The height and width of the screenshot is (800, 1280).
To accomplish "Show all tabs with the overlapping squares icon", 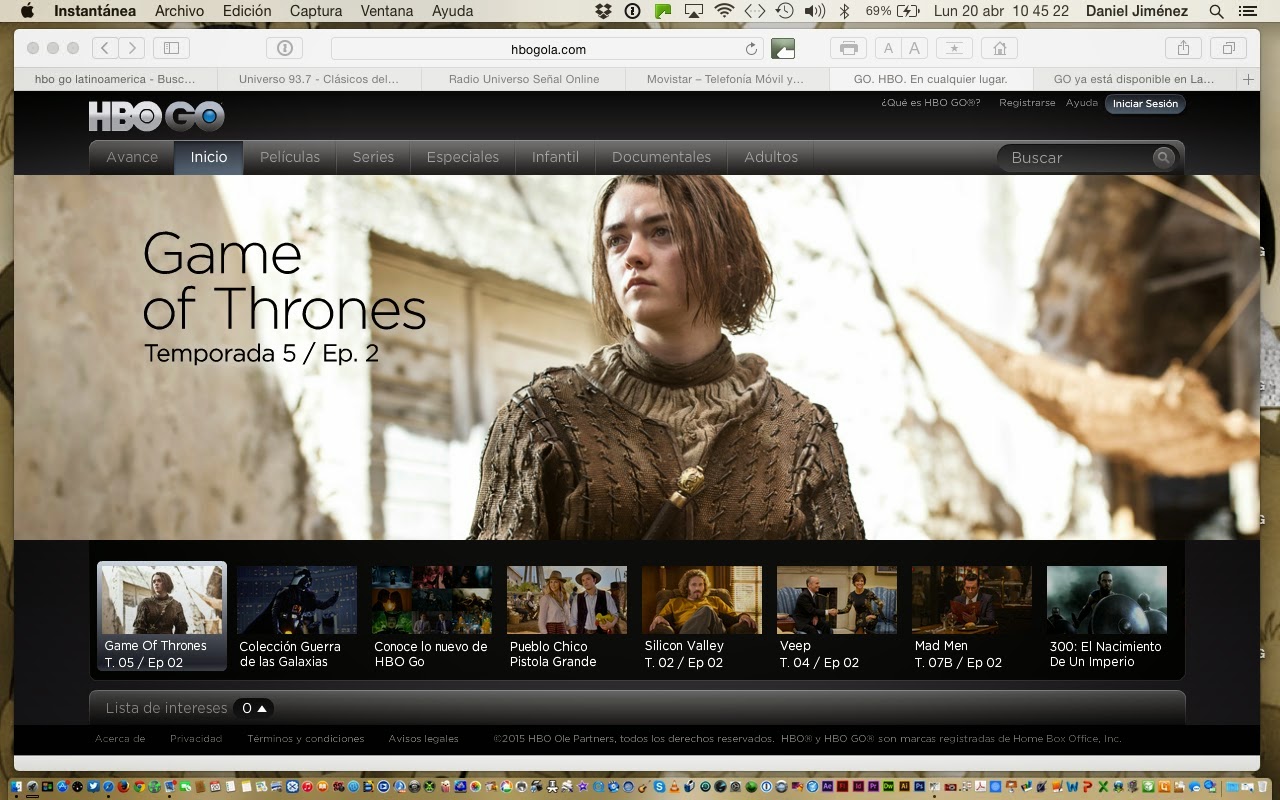I will 1228,48.
